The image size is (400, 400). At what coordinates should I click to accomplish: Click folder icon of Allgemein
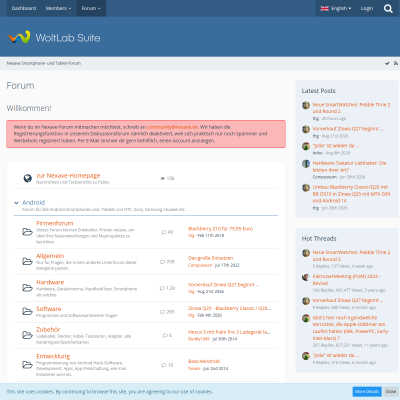pos(27,261)
